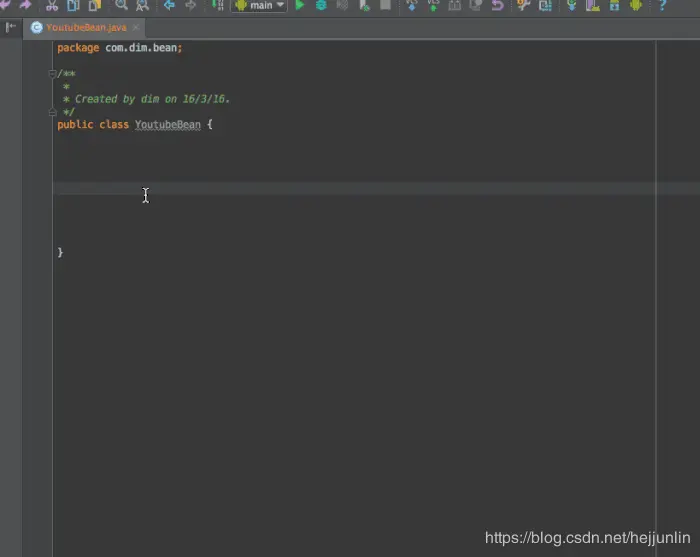The image size is (700, 557).
Task: Click the Undo arrow icon in toolbar
Action: point(5,5)
